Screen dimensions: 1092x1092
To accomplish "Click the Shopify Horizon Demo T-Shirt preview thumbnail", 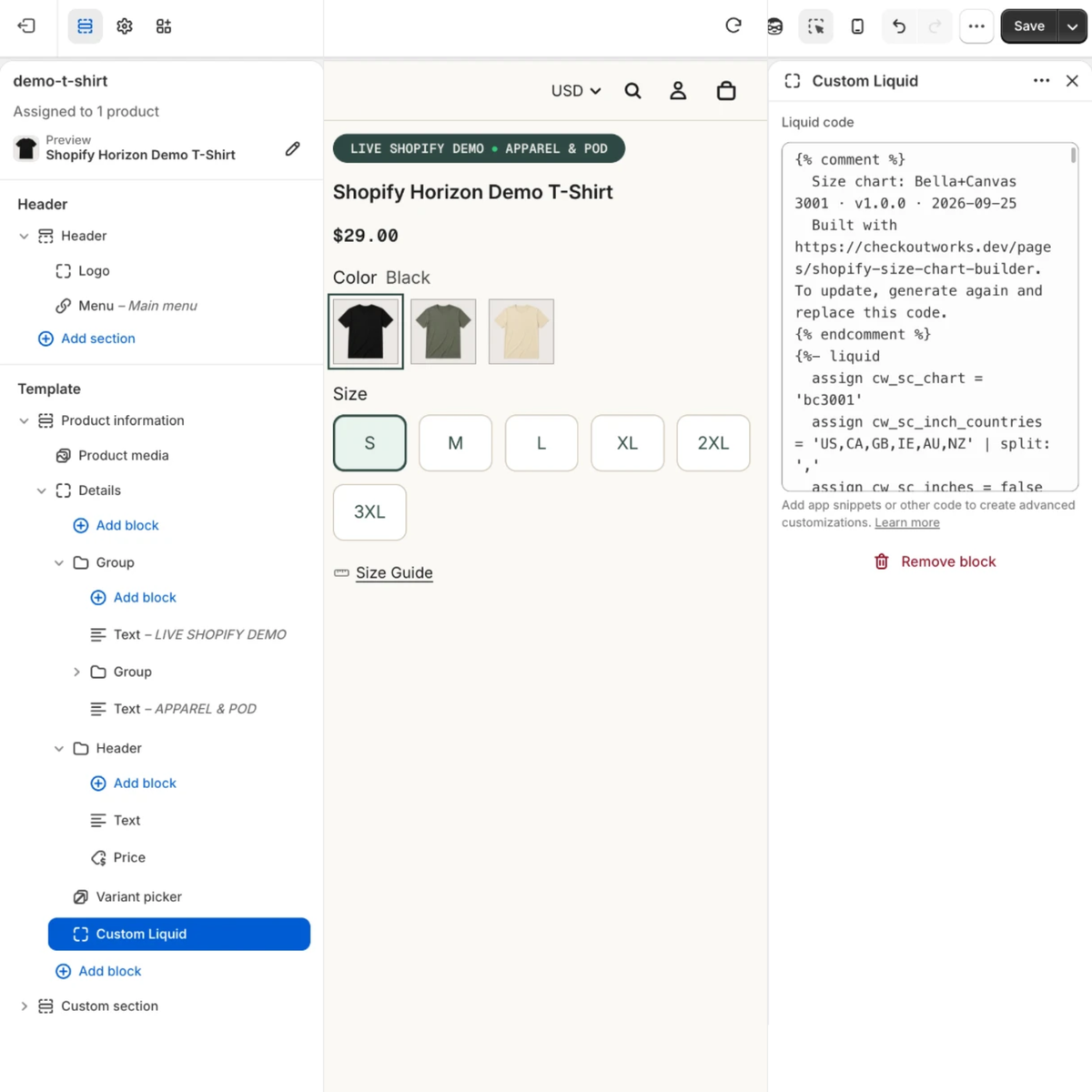I will click(26, 148).
